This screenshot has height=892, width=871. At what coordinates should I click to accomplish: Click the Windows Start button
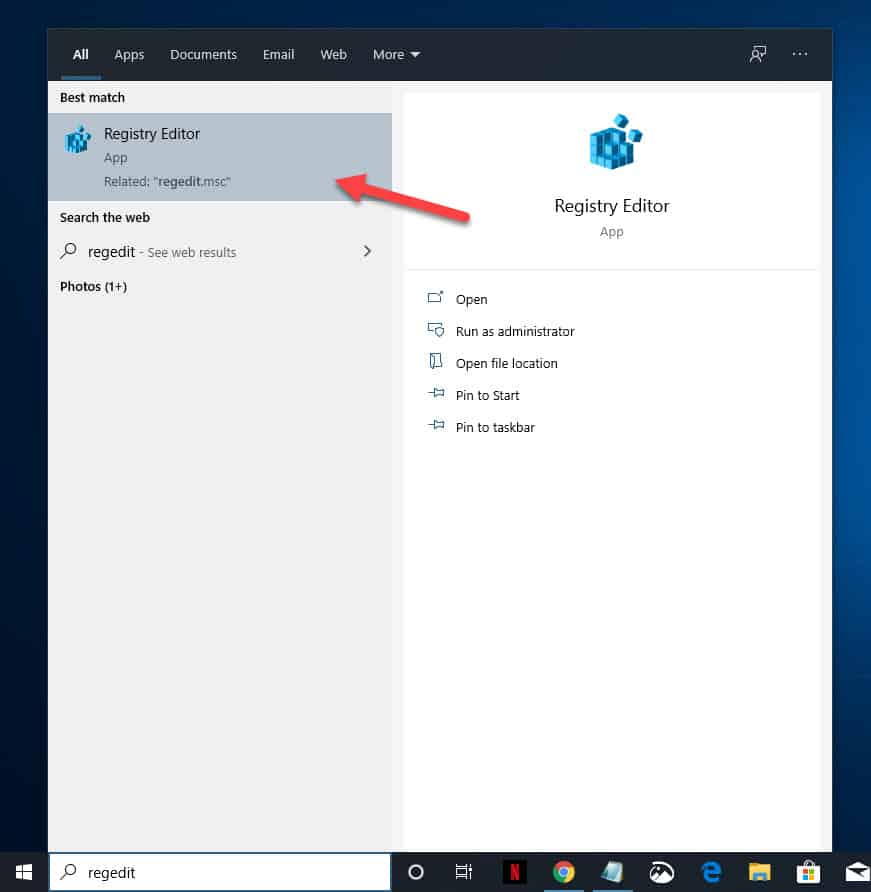tap(24, 872)
